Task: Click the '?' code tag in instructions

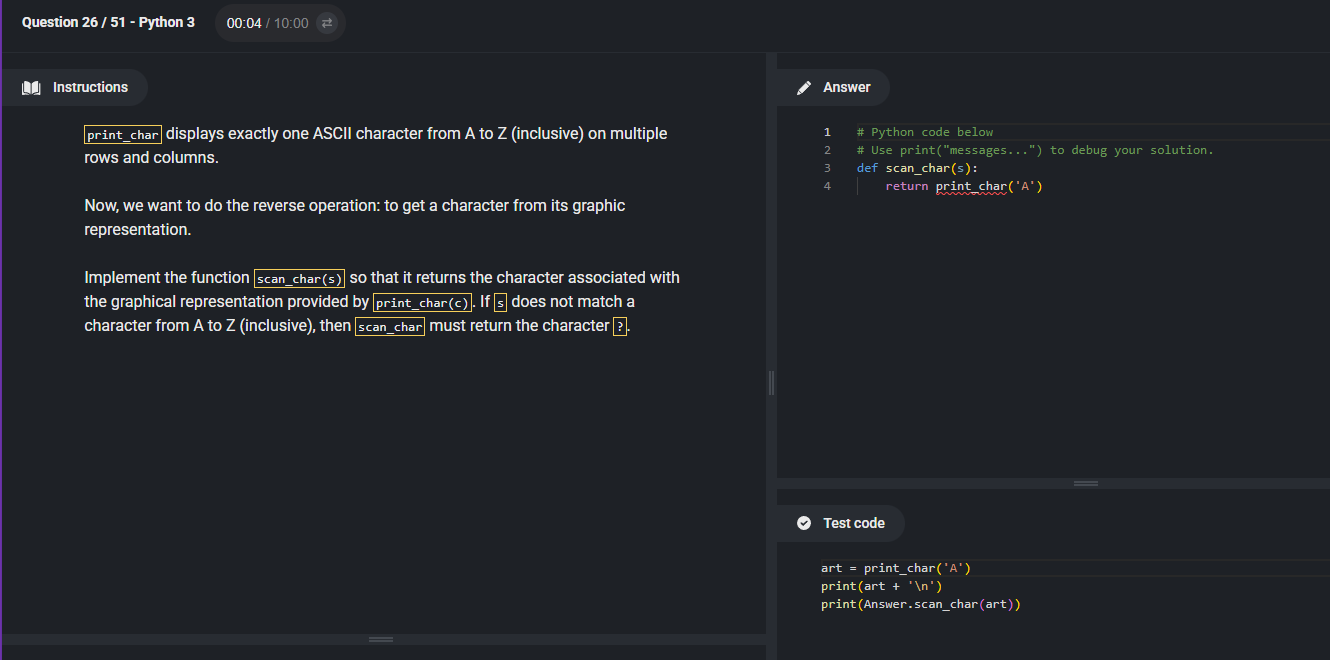Action: (x=620, y=327)
